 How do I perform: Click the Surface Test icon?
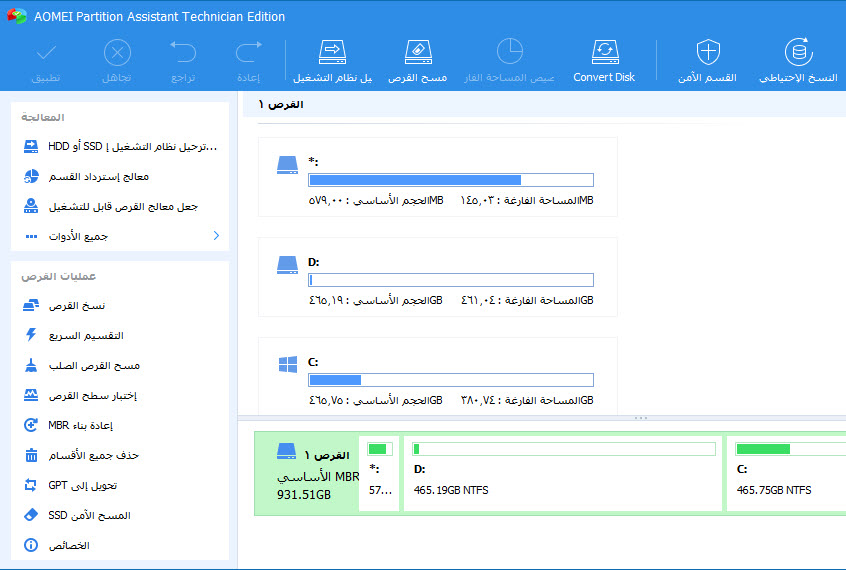coord(31,395)
